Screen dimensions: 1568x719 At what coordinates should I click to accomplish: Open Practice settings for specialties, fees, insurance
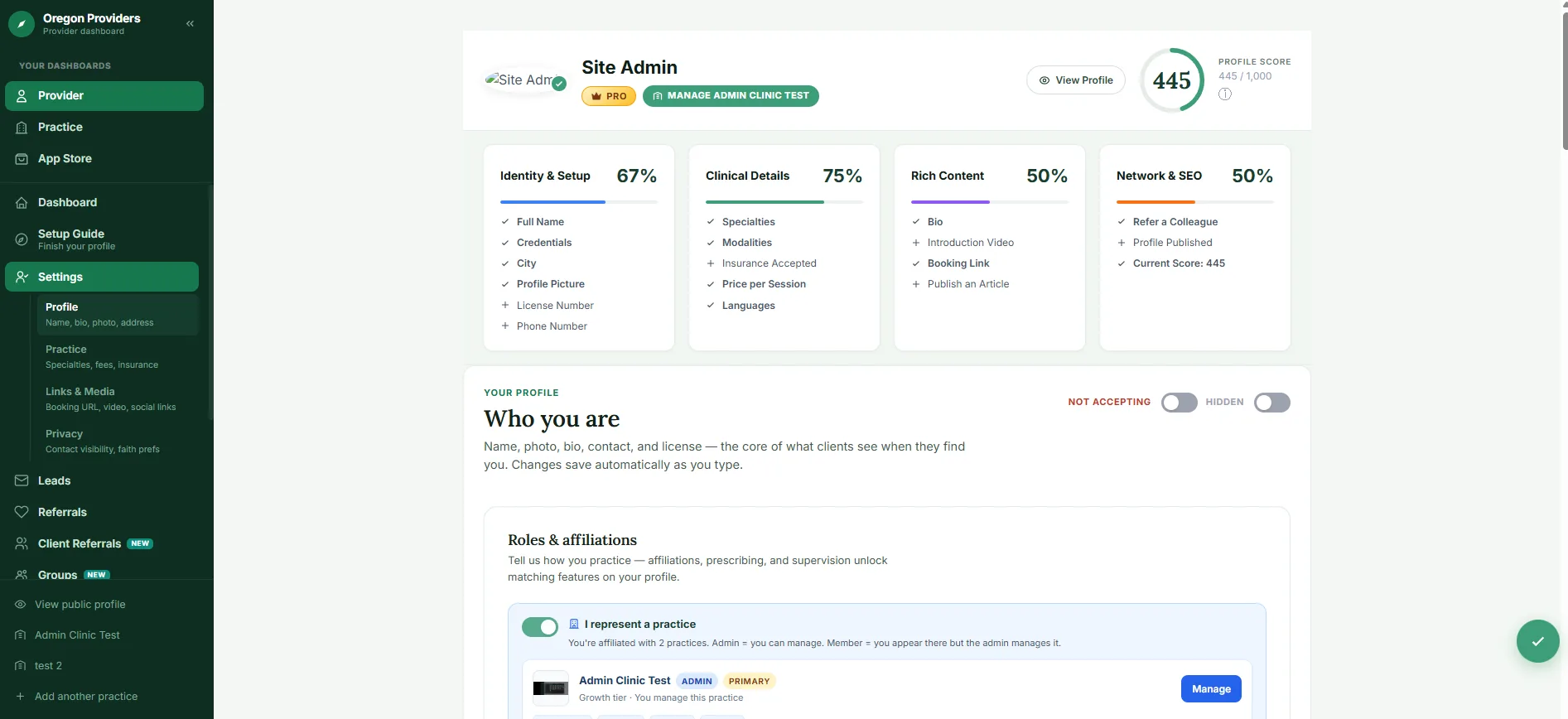[x=118, y=357]
